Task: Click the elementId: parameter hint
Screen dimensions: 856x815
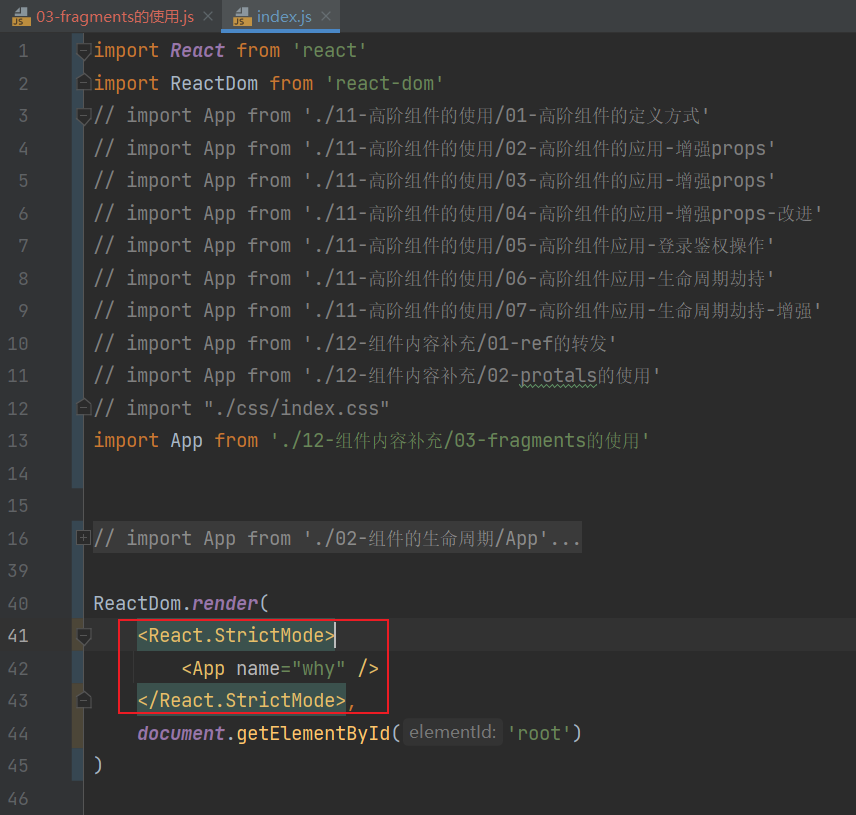Action: (x=453, y=732)
